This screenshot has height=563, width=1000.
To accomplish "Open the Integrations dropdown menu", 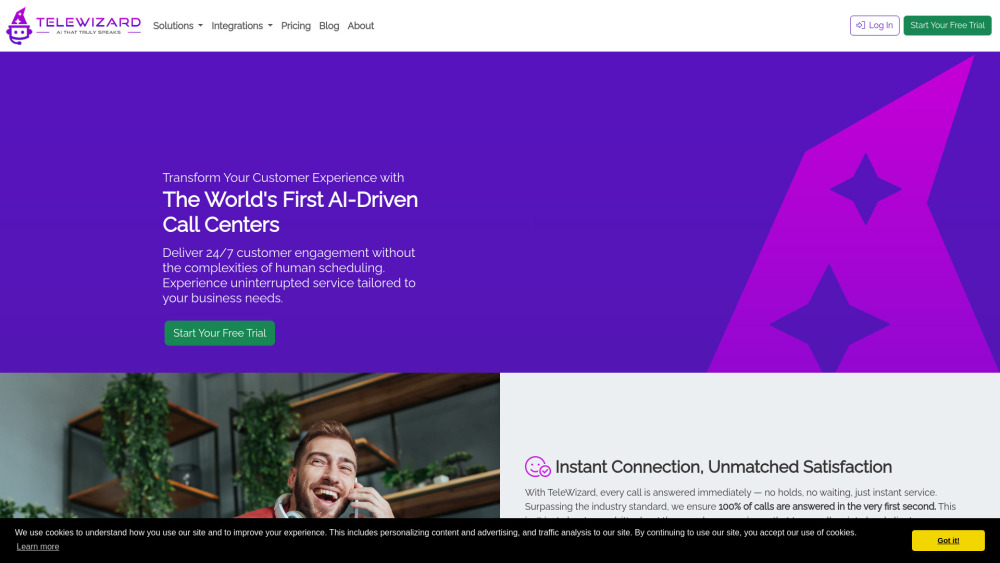I will [x=241, y=26].
